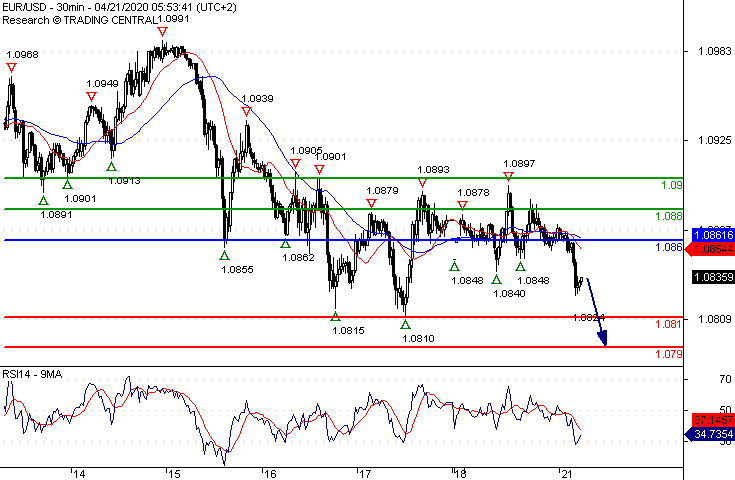Click the 1.0815 low label
Viewport: 735px width, 480px height.
pyautogui.click(x=348, y=330)
